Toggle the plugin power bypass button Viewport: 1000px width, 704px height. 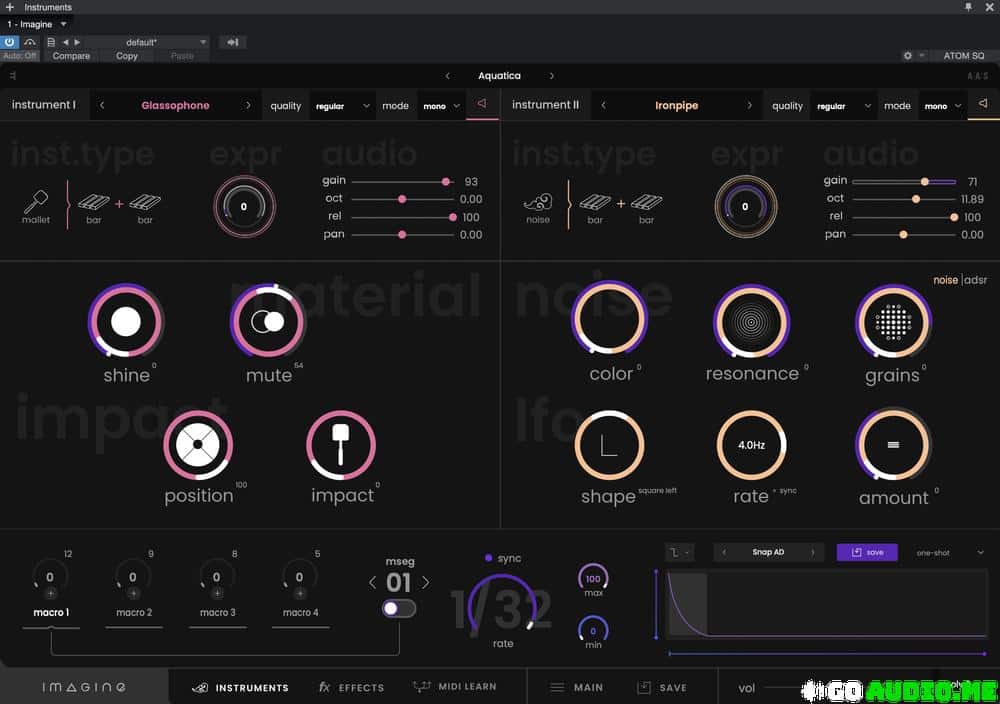pyautogui.click(x=10, y=42)
